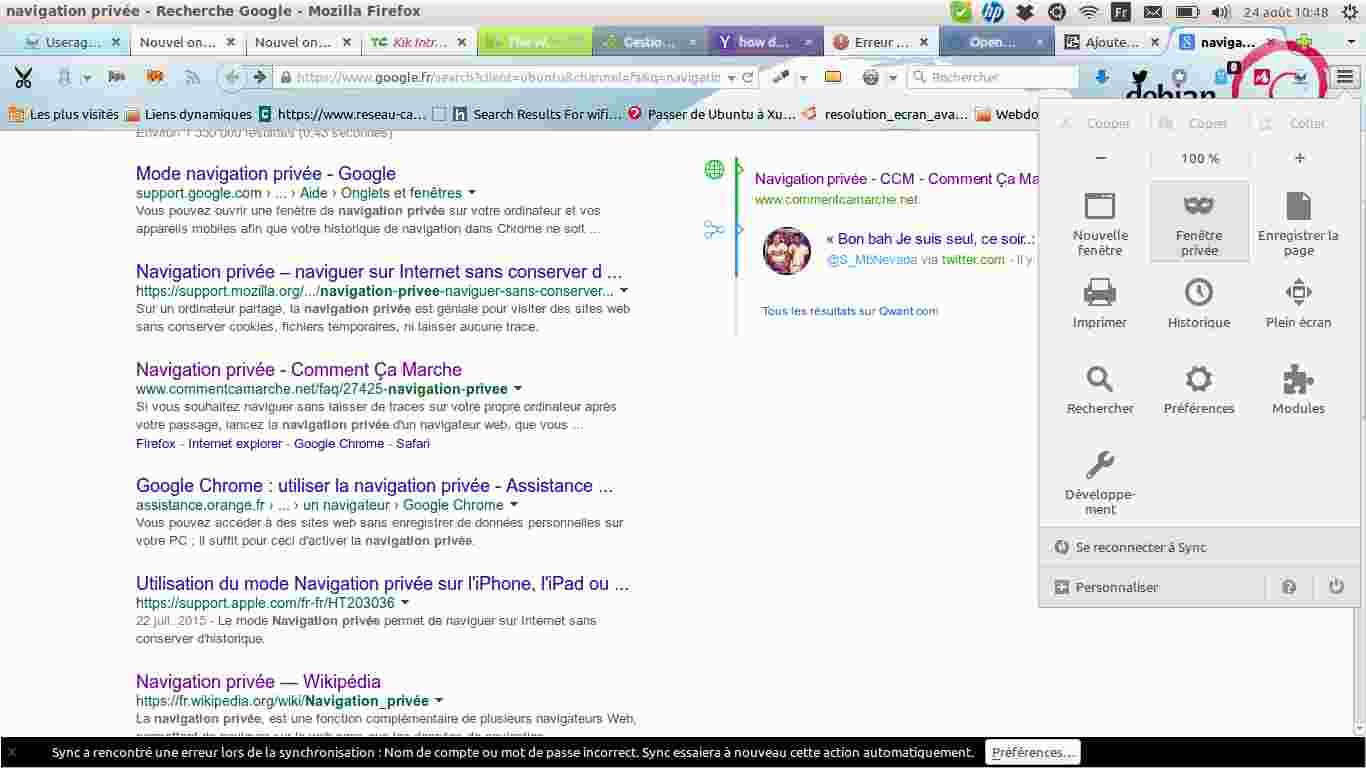Open 'Les plus visités' bookmarks folder
The image size is (1366, 768).
[x=63, y=114]
